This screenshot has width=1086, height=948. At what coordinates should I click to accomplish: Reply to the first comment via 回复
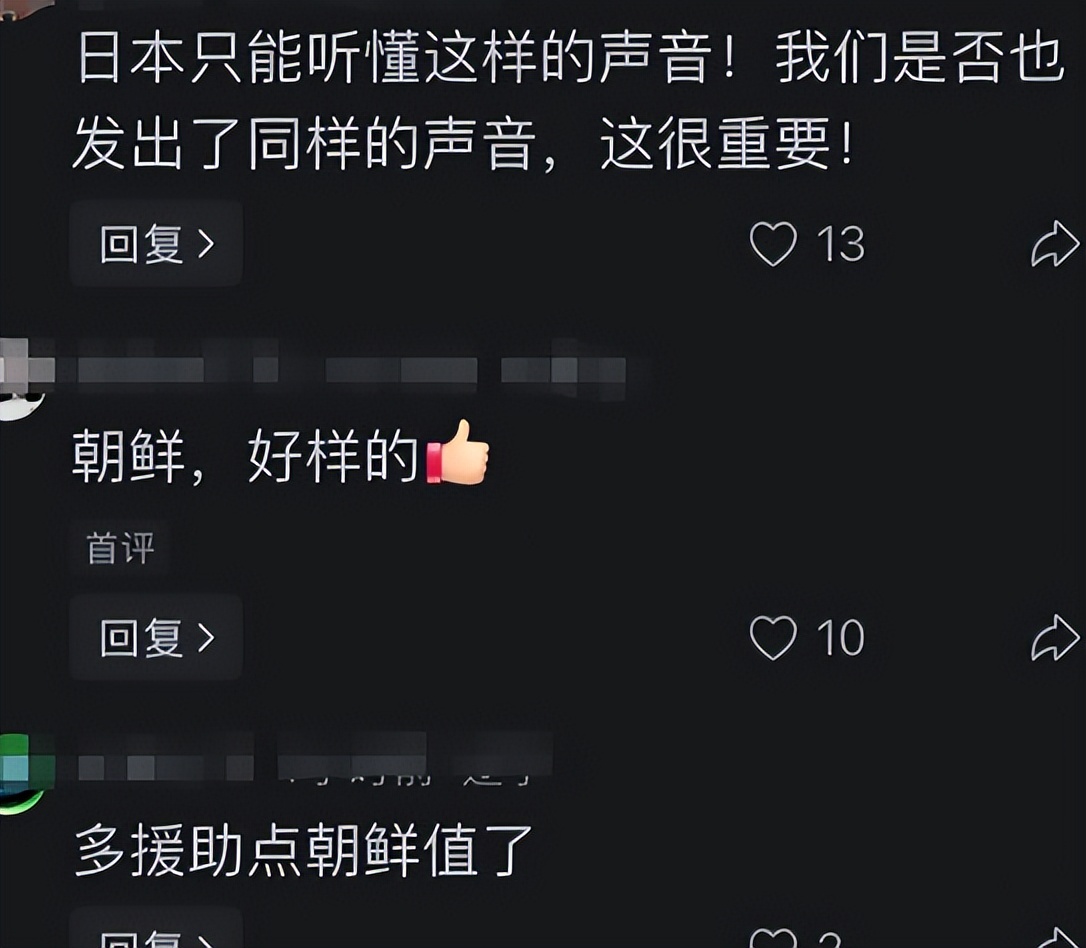click(x=157, y=244)
